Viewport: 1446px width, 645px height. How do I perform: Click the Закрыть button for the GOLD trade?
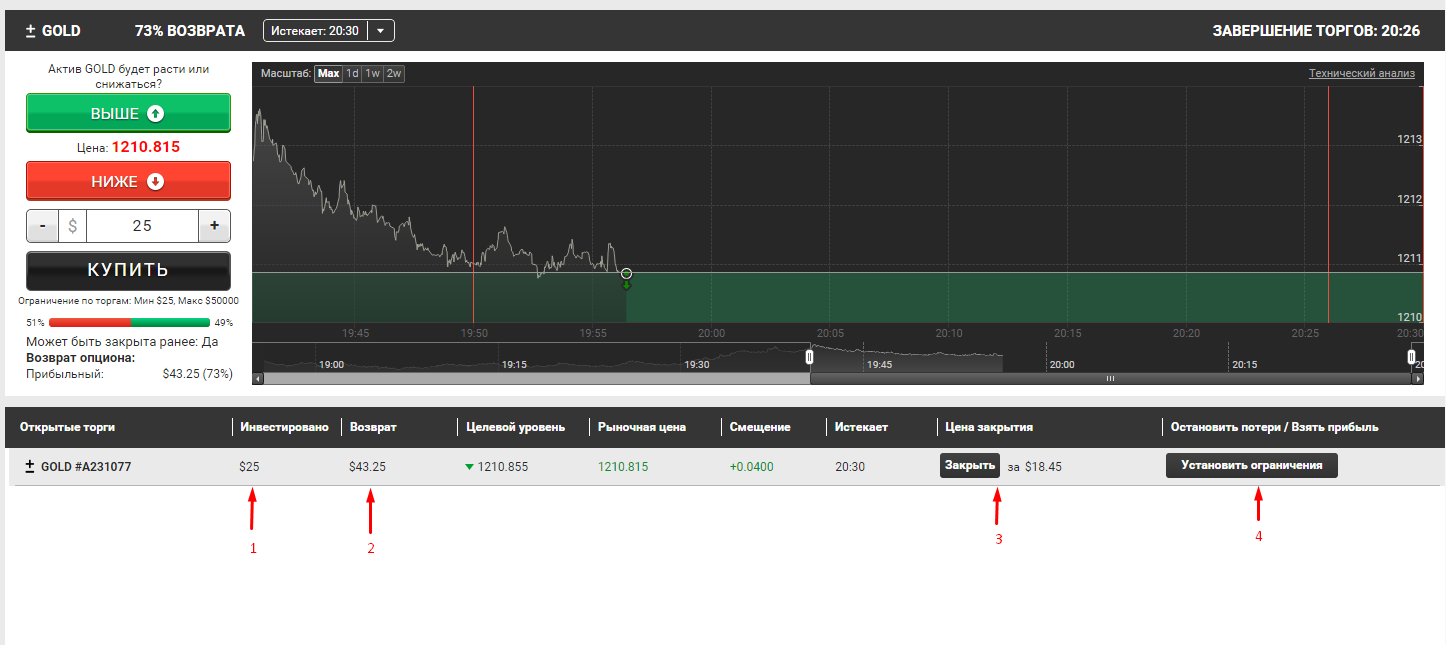pos(969,465)
